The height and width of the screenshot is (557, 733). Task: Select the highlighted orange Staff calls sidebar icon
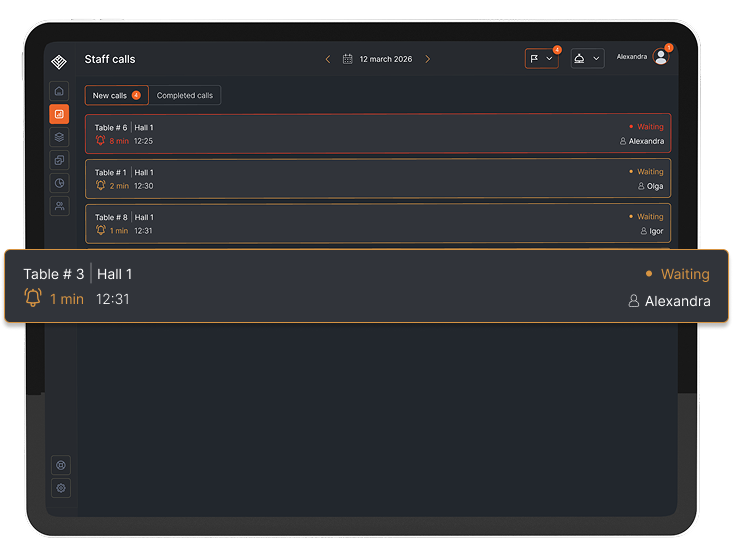(59, 114)
